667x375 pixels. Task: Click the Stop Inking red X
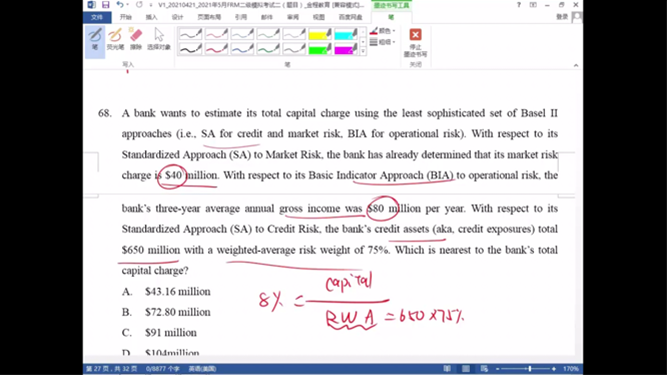[415, 42]
